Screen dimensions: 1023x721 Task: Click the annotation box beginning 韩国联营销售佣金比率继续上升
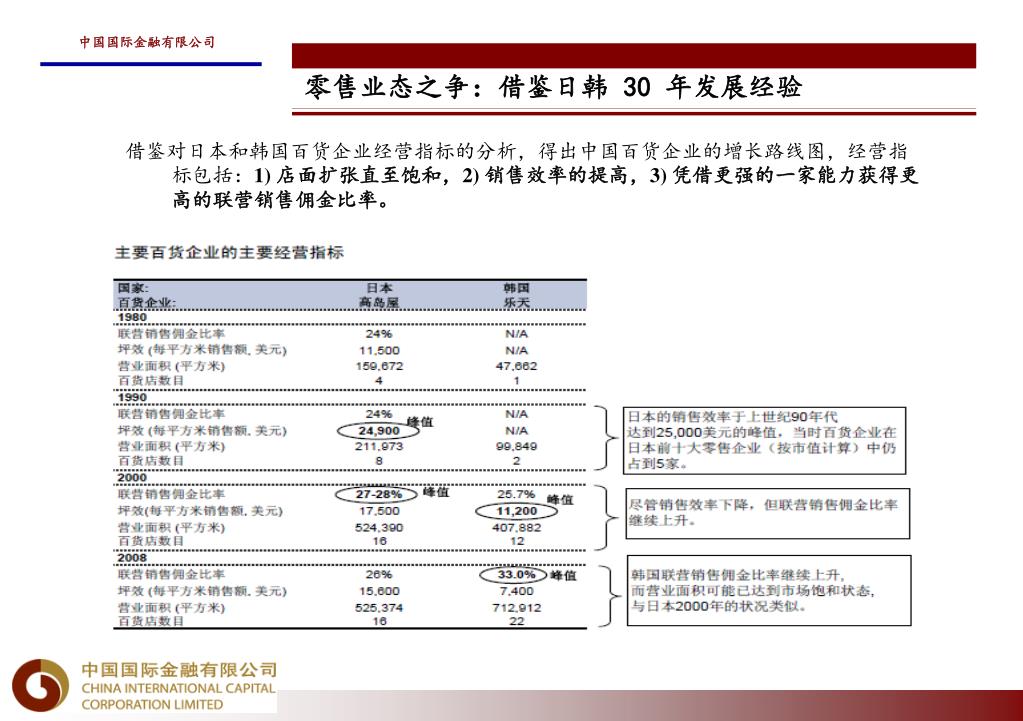(769, 591)
